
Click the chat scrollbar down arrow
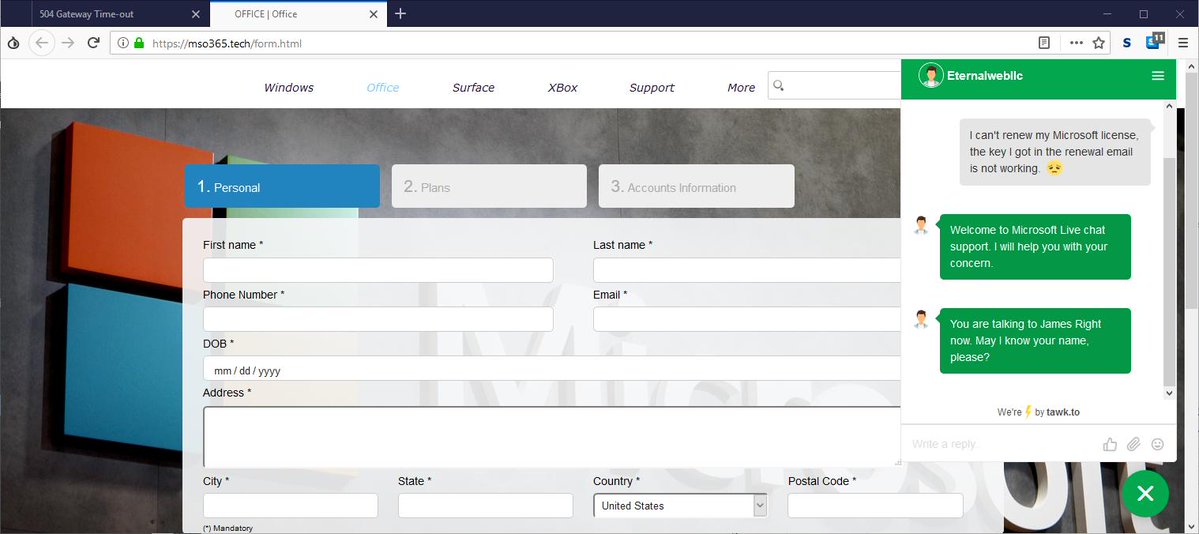[x=1168, y=392]
